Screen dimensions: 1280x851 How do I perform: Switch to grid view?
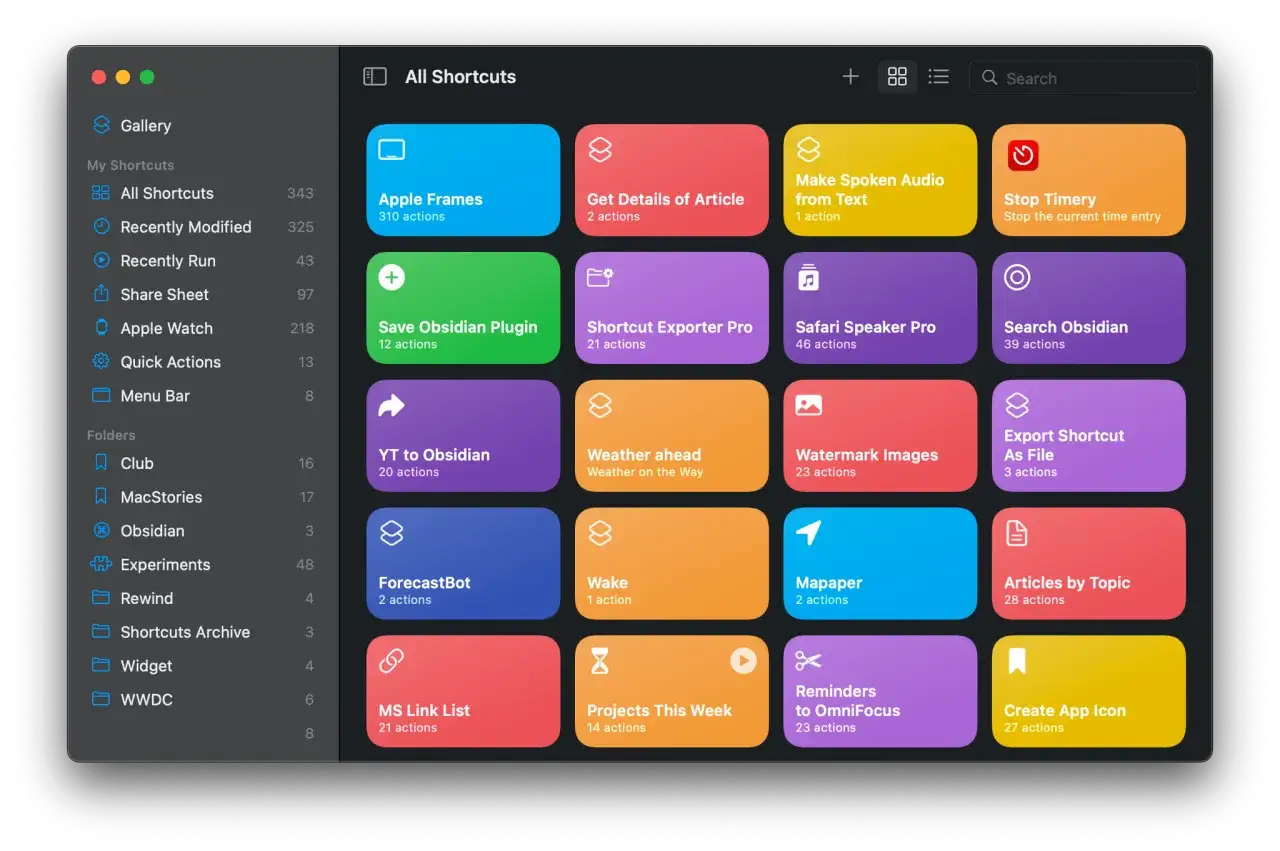pyautogui.click(x=897, y=77)
